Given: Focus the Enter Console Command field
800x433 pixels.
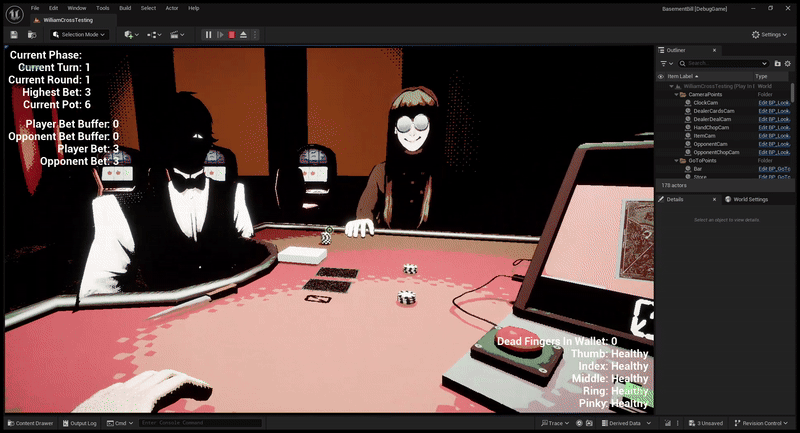Looking at the screenshot, I should pyautogui.click(x=200, y=423).
